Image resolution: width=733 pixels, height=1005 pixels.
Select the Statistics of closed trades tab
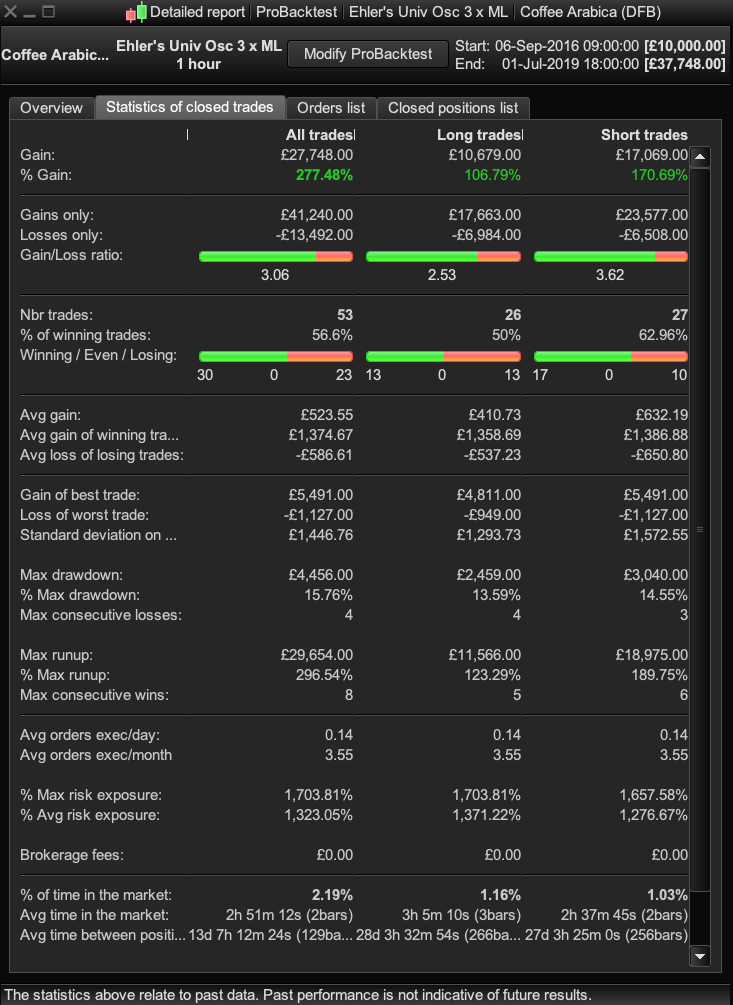[x=189, y=108]
